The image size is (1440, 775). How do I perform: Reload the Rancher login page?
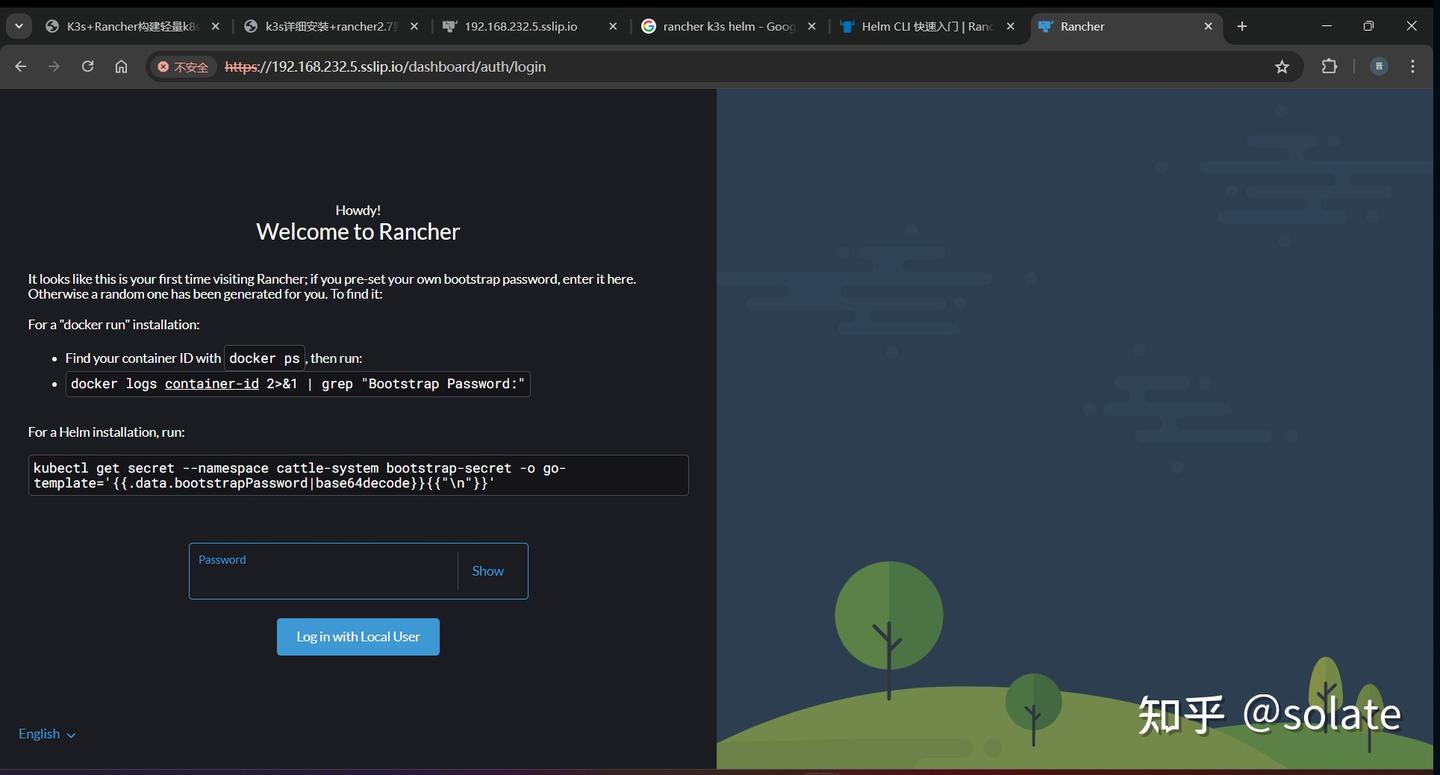tap(88, 67)
